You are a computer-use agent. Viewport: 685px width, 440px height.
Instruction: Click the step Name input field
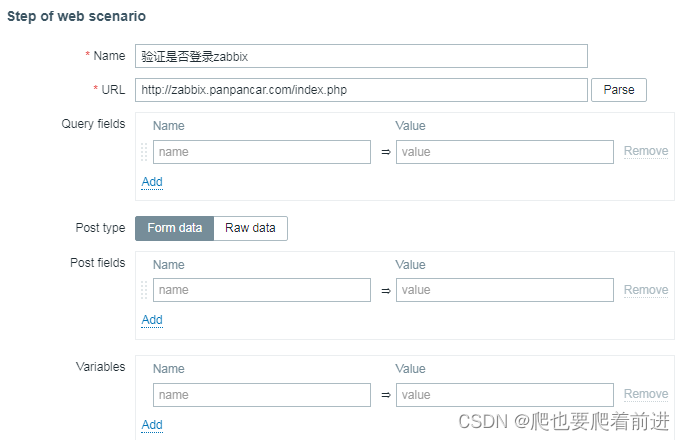pos(361,56)
